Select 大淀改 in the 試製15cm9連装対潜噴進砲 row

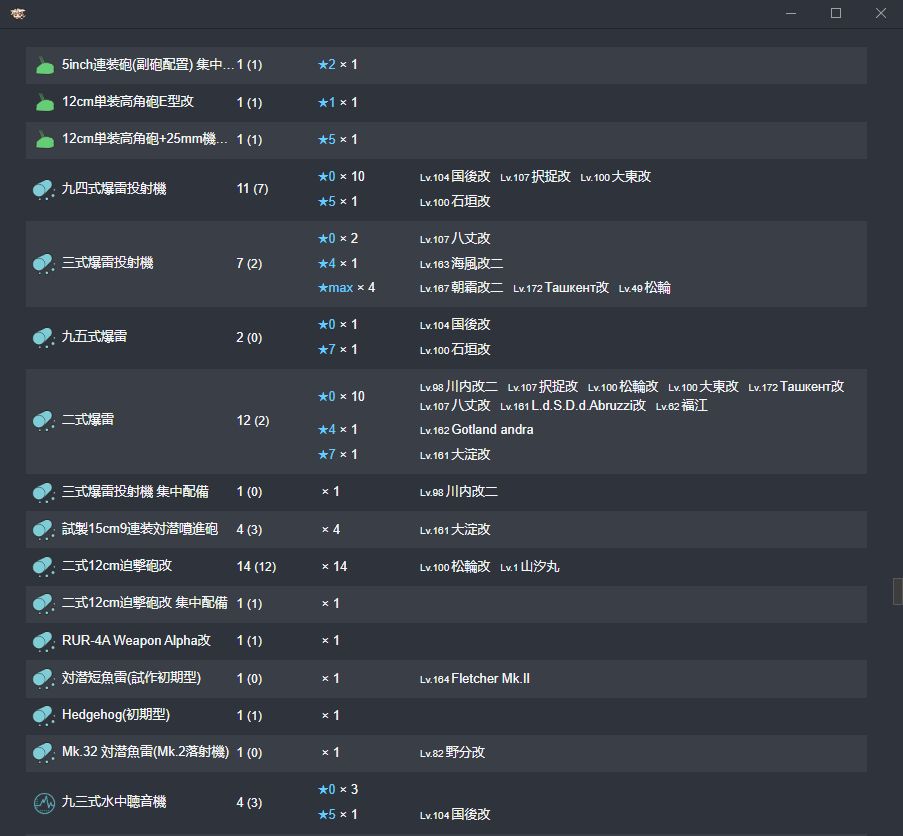455,530
